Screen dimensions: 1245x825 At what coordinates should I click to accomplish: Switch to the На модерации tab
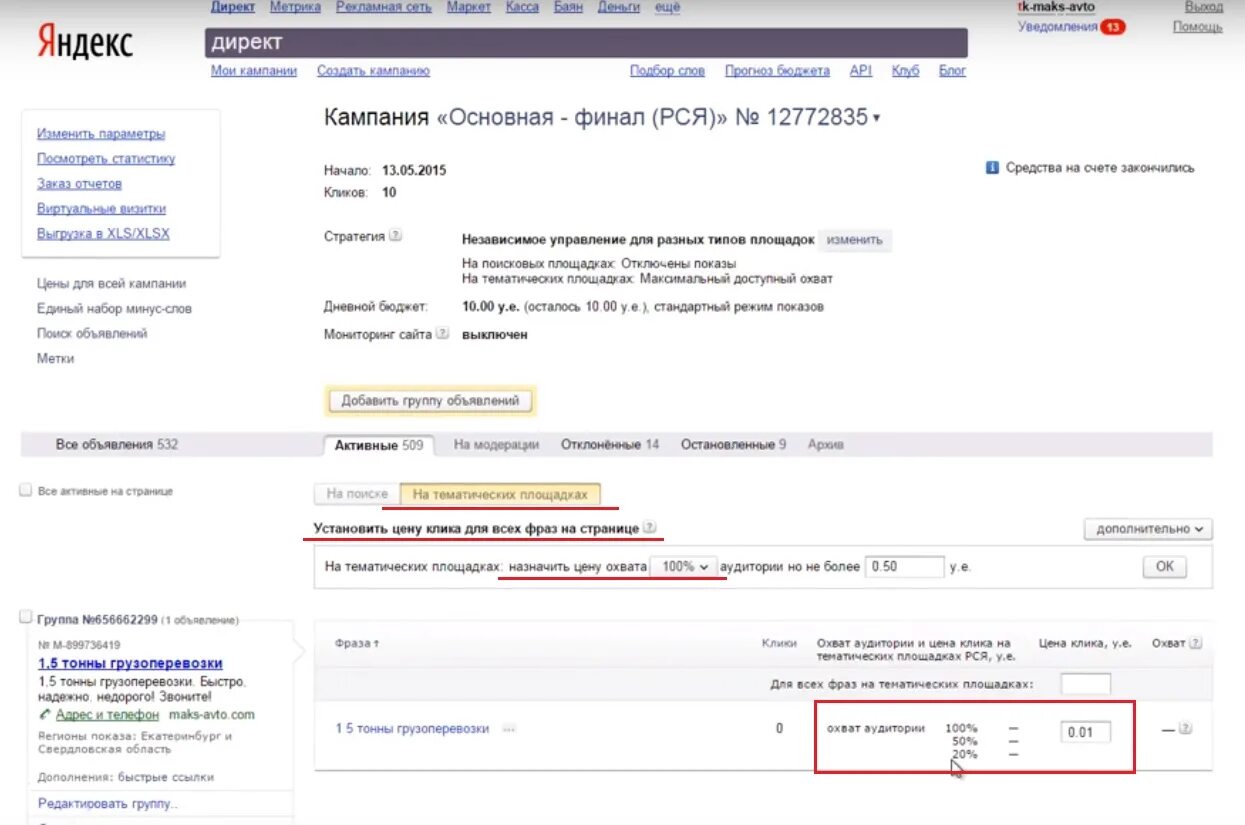(496, 445)
